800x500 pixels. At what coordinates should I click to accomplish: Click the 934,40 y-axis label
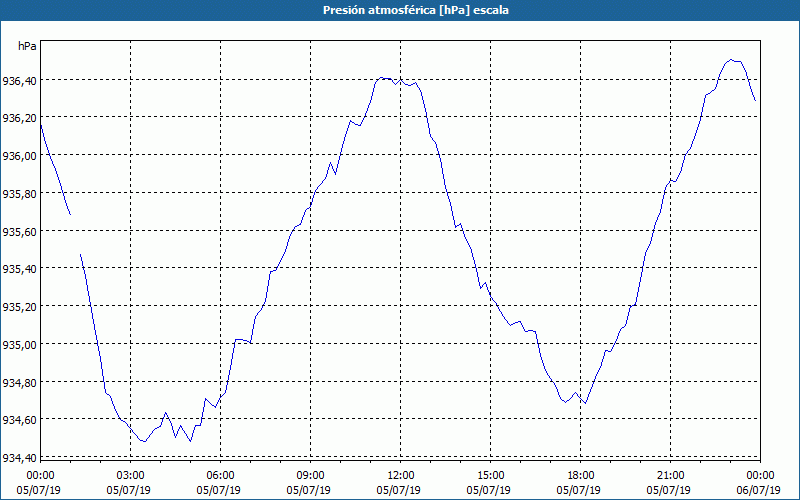click(x=19, y=457)
